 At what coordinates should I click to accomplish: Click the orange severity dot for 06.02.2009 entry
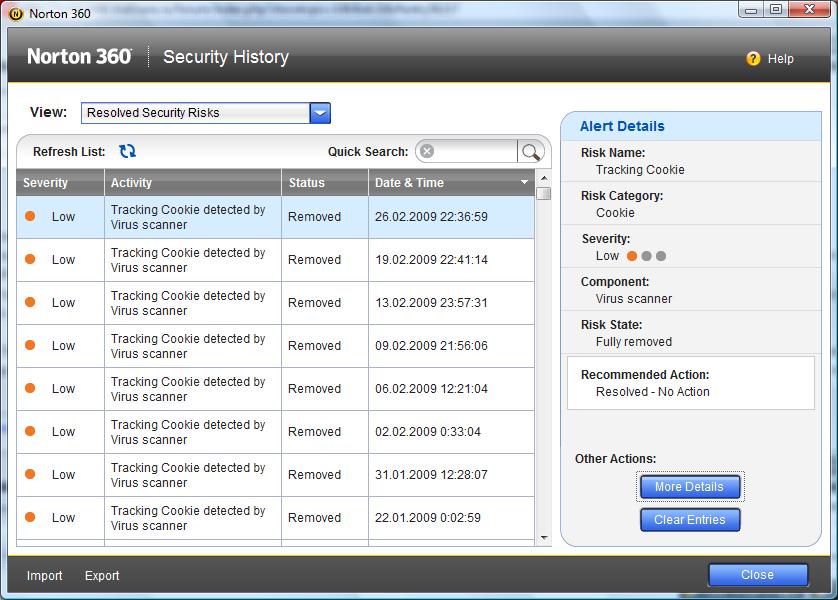[30, 388]
